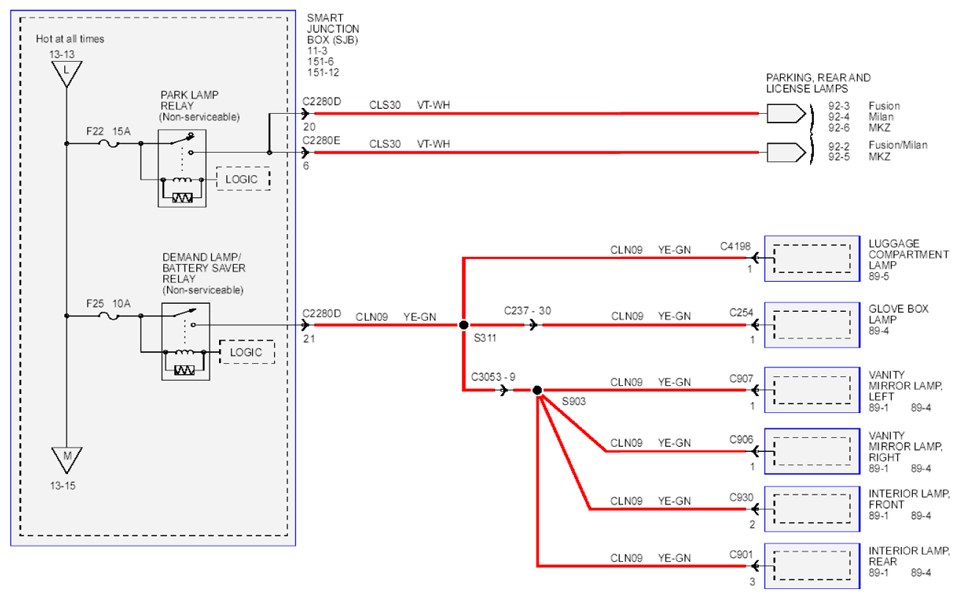The height and width of the screenshot is (599, 959).
Task: Open the Interior Lamp Front component box
Action: 812,509
